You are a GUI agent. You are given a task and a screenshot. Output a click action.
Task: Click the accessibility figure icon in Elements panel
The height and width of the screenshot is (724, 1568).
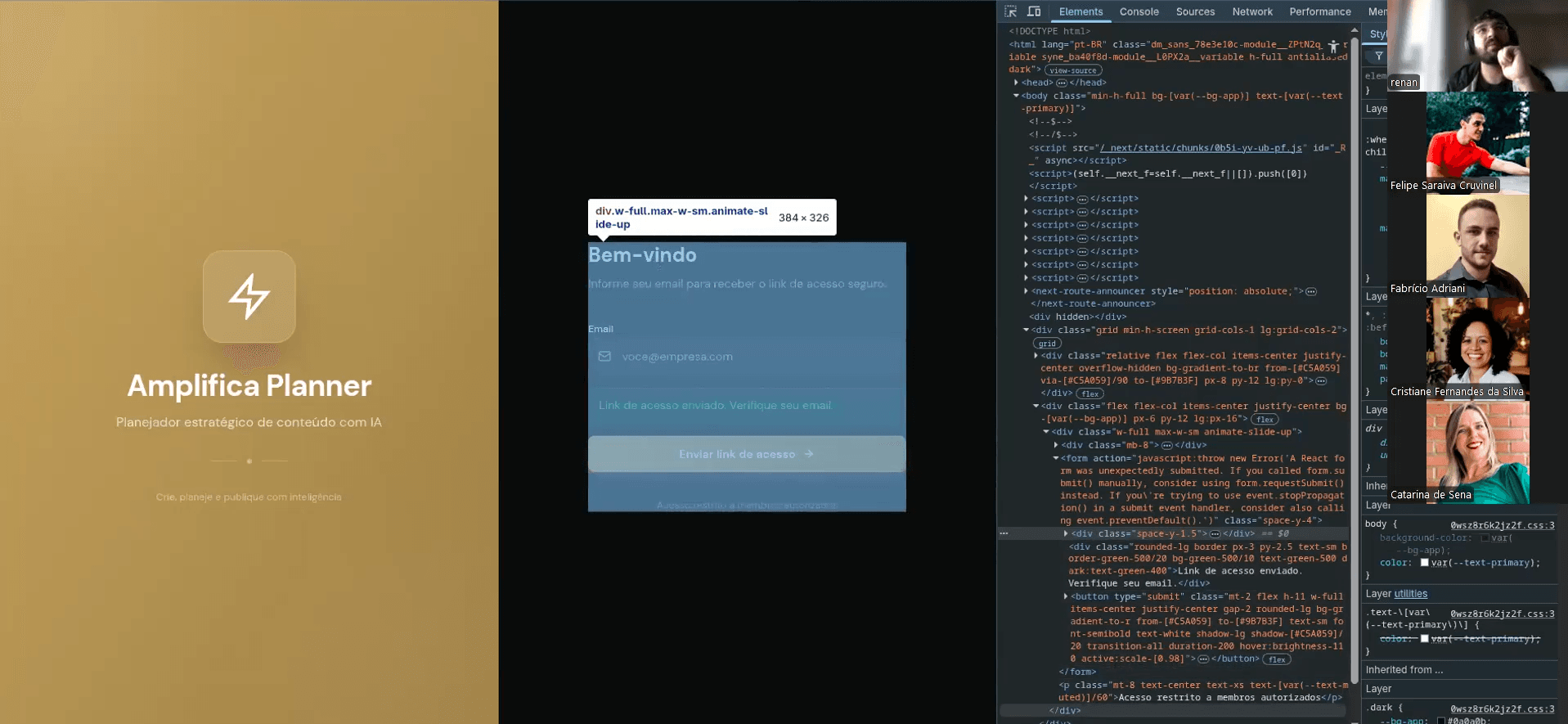(1333, 47)
